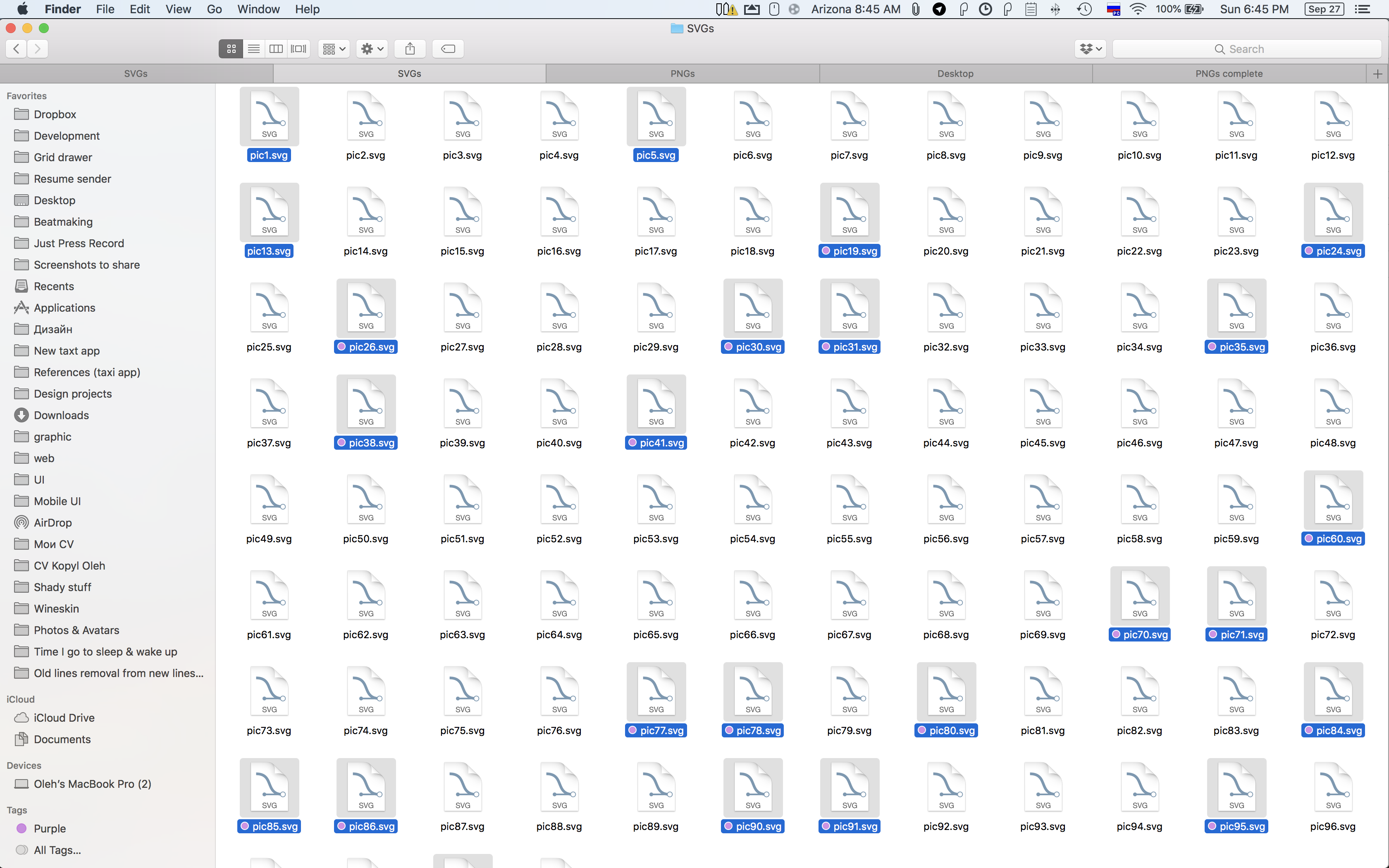Switch to icon view mode
Viewport: 1389px width, 868px height.
[231, 49]
